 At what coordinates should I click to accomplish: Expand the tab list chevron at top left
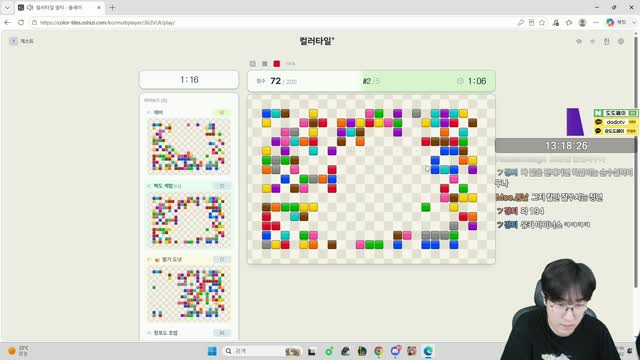point(7,7)
